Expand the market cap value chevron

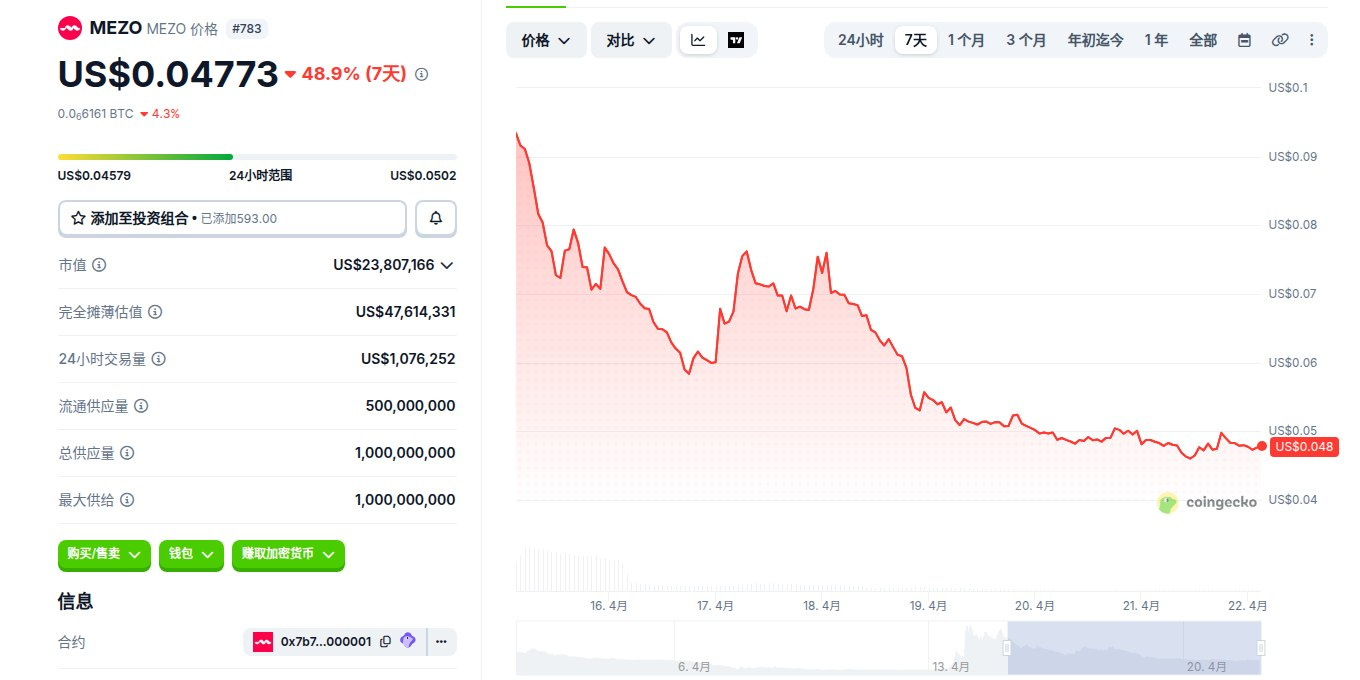447,265
